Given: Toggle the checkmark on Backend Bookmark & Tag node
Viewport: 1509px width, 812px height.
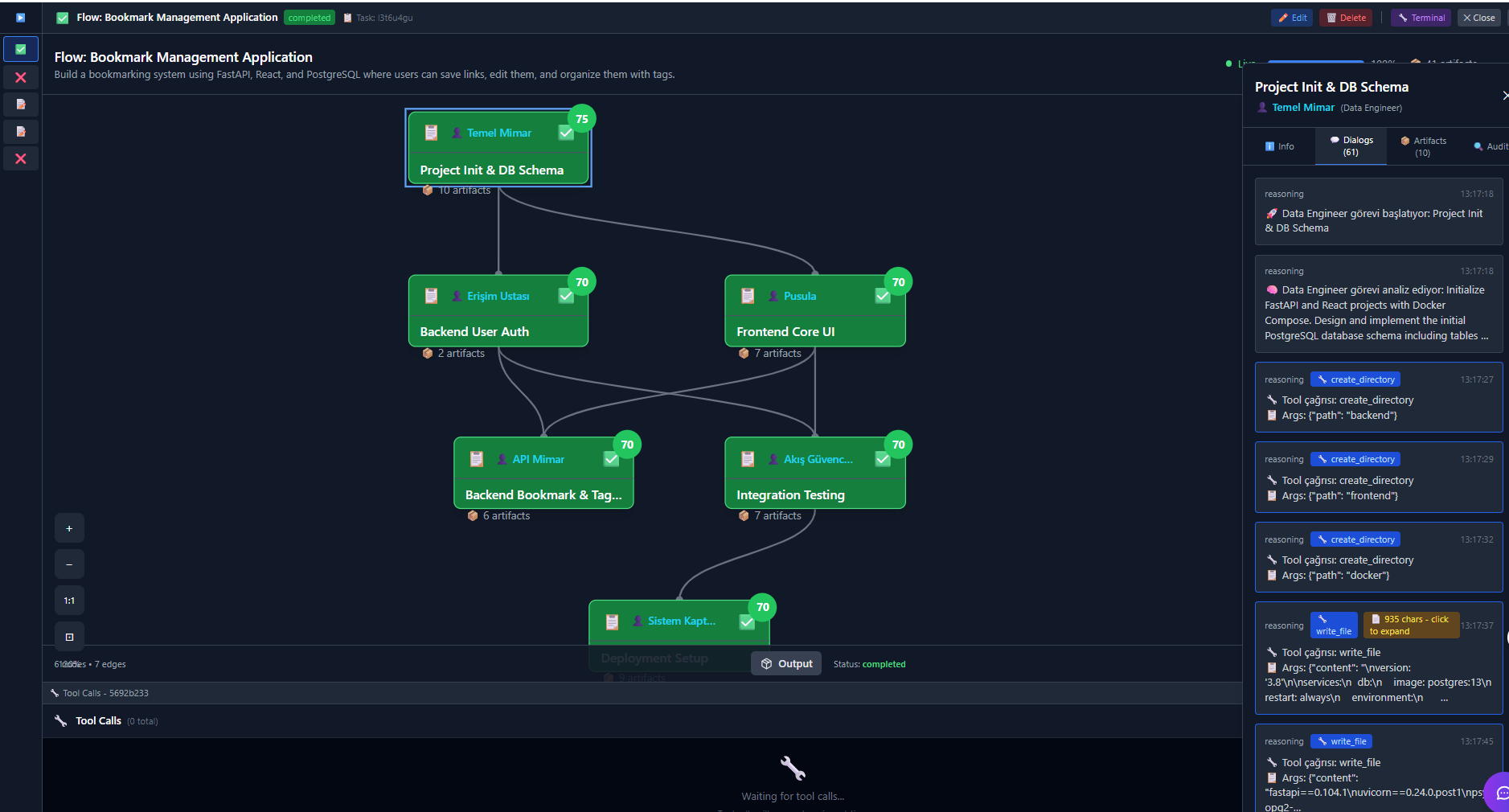Looking at the screenshot, I should 612,459.
